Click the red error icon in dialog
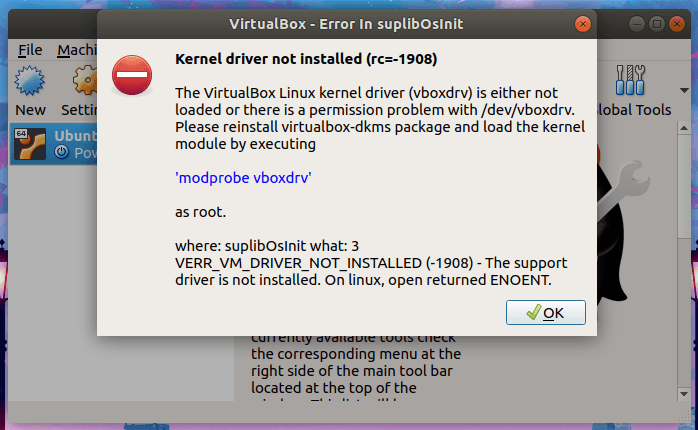The width and height of the screenshot is (698, 430). 133,75
